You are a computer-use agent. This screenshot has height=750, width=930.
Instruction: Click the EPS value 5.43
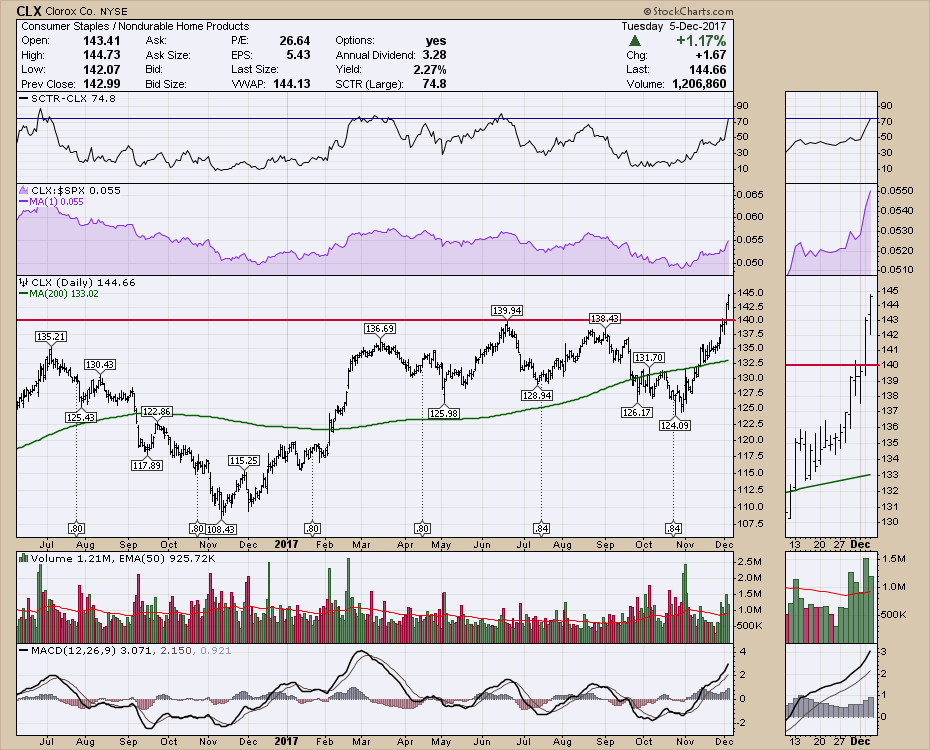pos(298,55)
